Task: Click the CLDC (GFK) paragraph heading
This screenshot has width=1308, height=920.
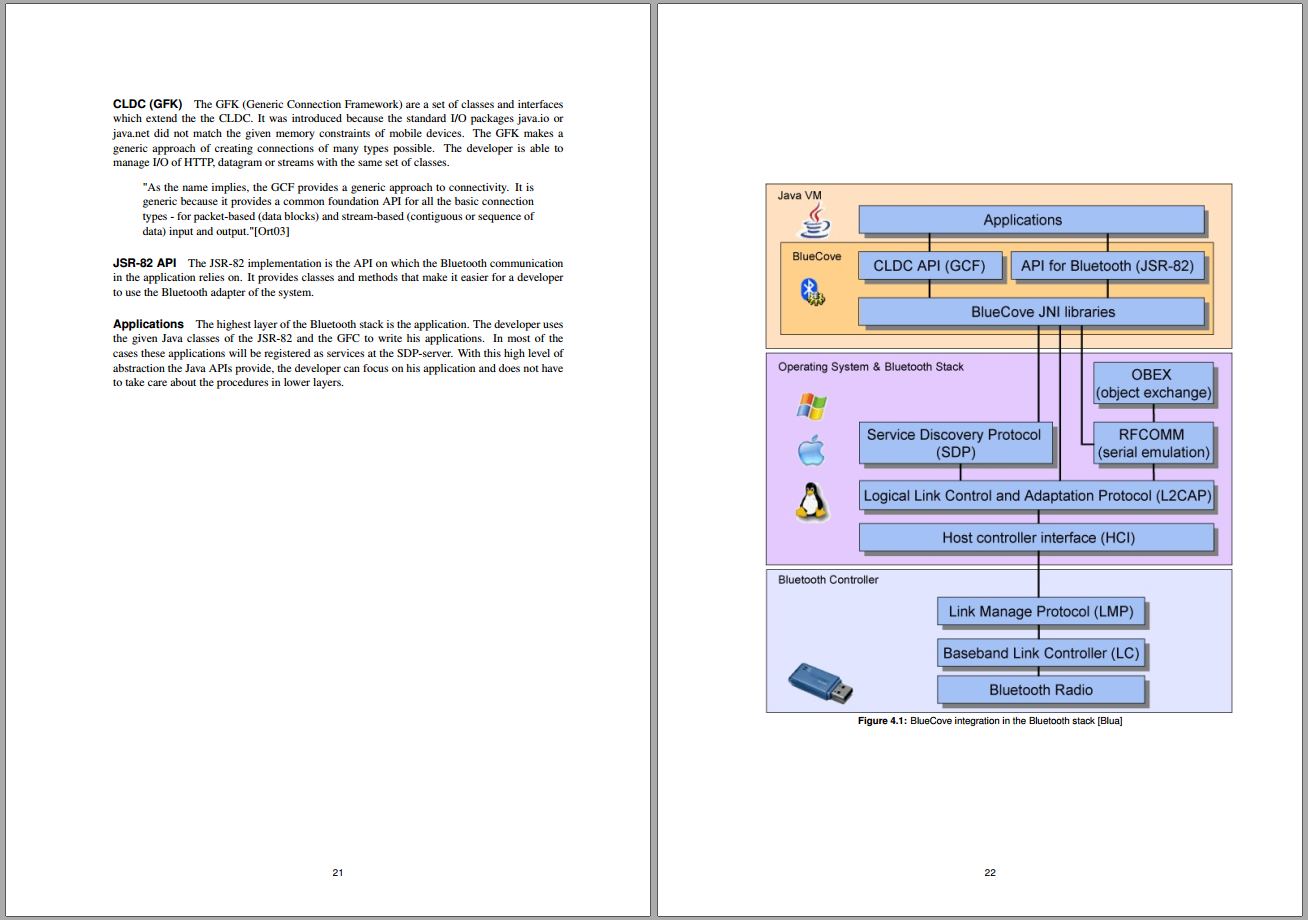Action: click(x=147, y=104)
